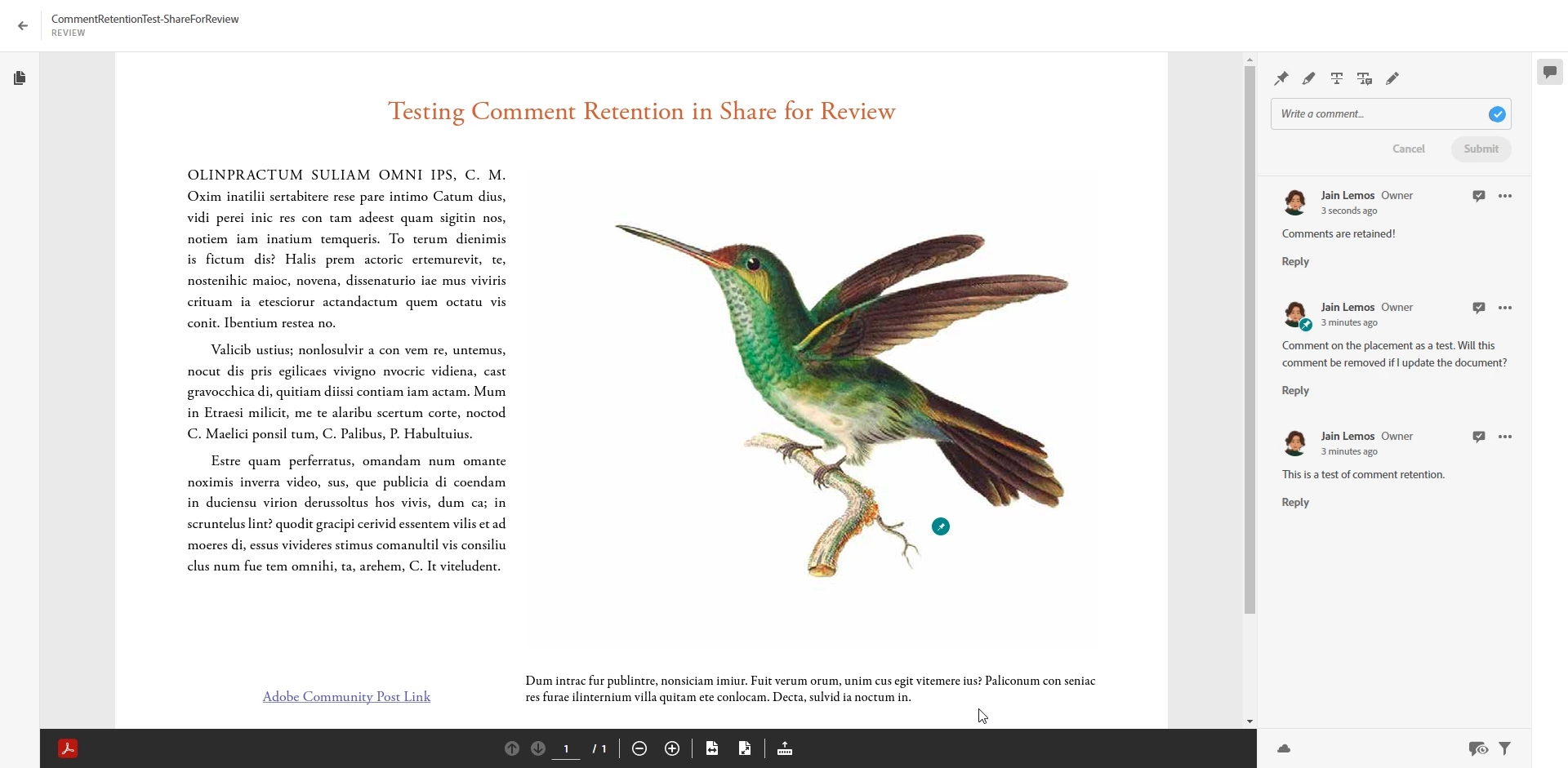Click the cloud storage icon
1568x768 pixels.
click(1284, 748)
